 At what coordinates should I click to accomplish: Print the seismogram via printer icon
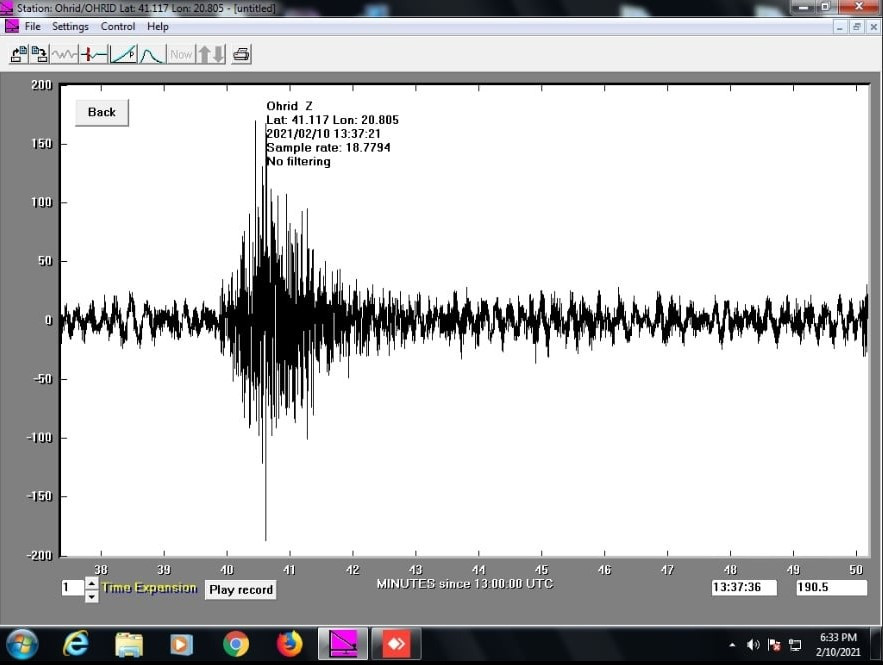[241, 54]
